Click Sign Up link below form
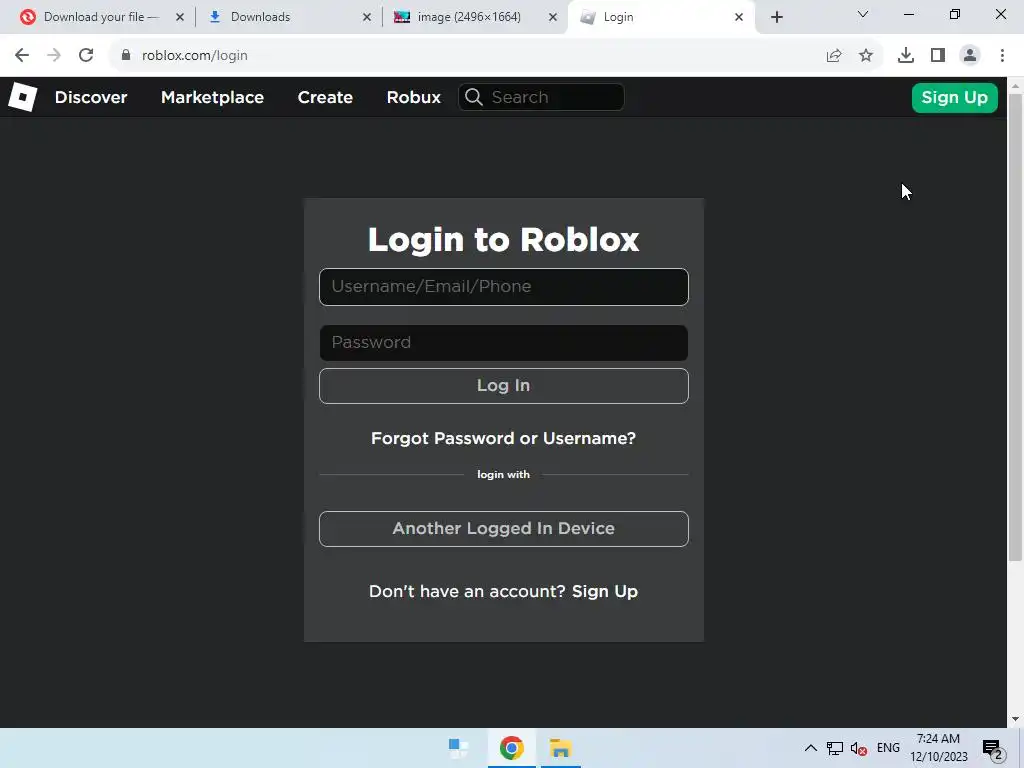 tap(605, 591)
